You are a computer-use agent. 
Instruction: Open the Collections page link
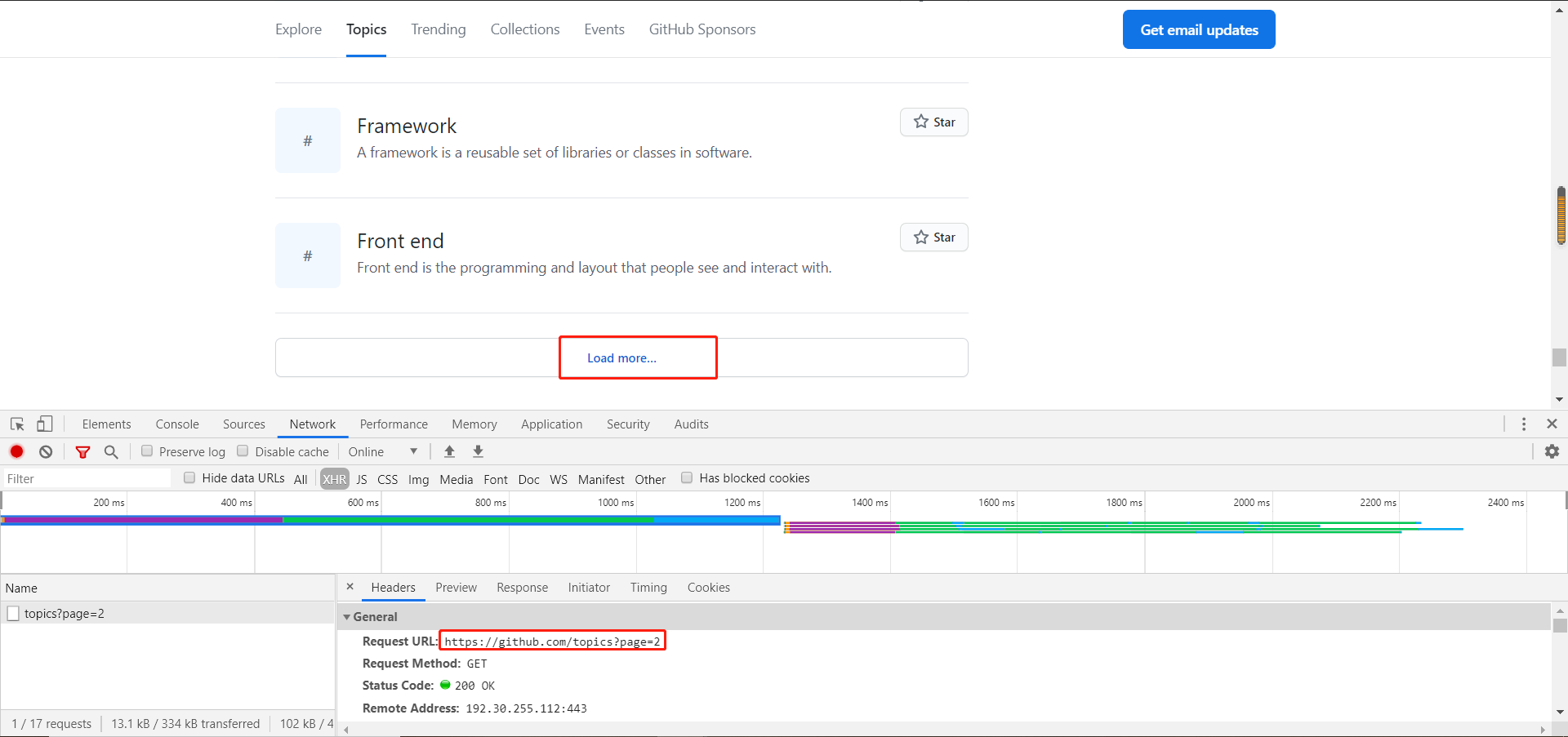coord(525,29)
